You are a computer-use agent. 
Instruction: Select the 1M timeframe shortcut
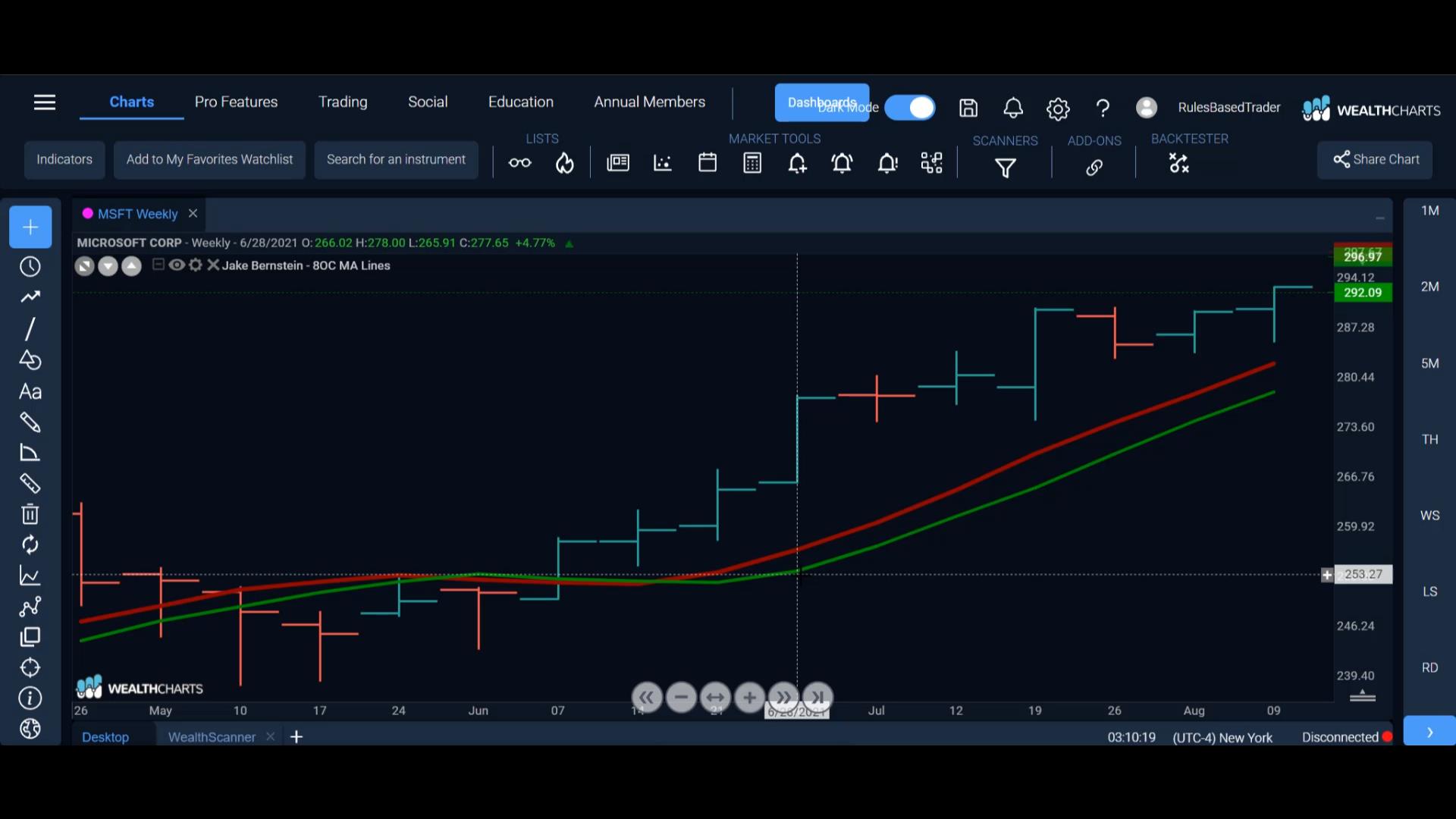click(1429, 211)
